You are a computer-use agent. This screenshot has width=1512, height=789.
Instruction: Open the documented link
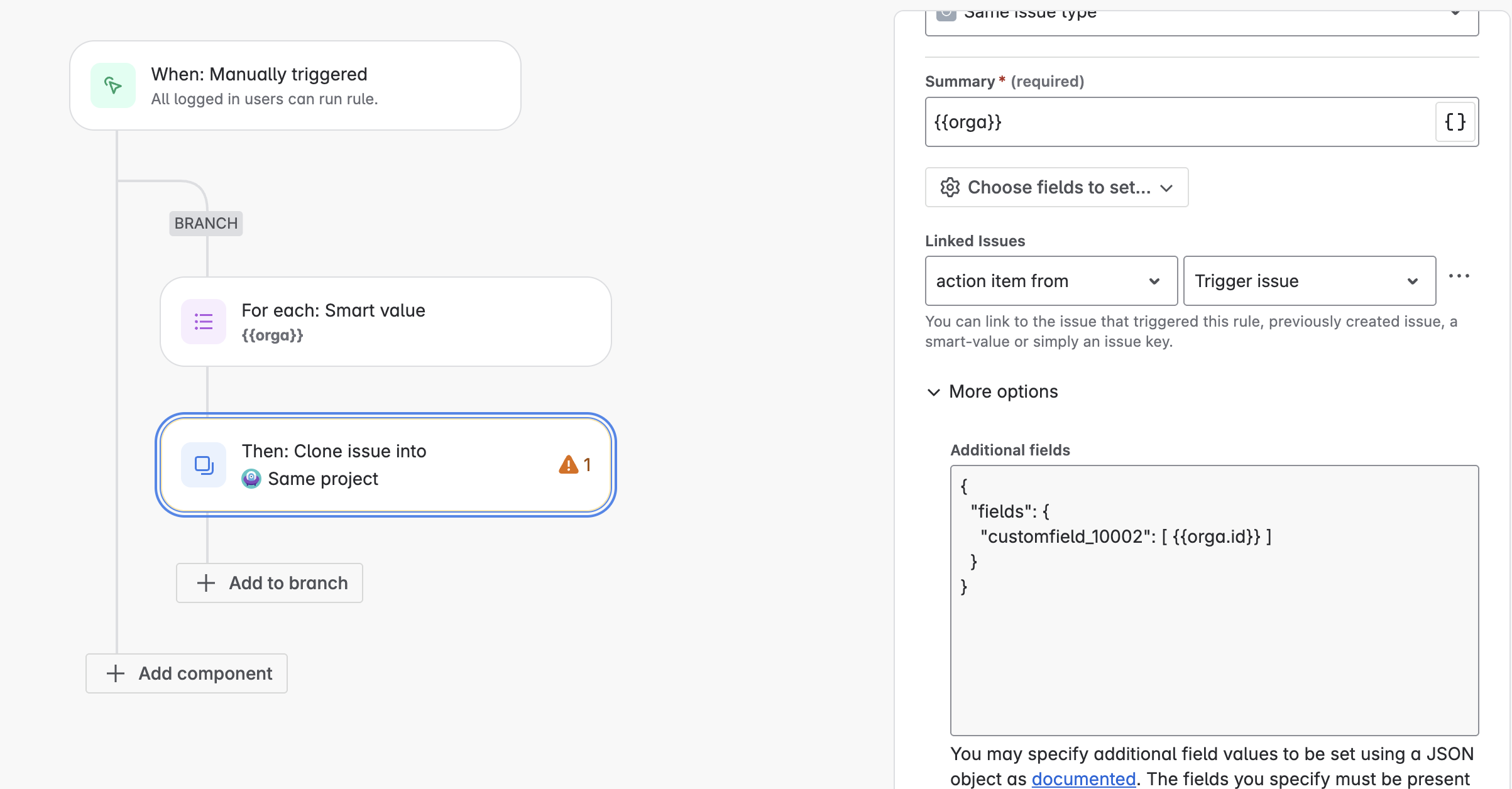1083,779
